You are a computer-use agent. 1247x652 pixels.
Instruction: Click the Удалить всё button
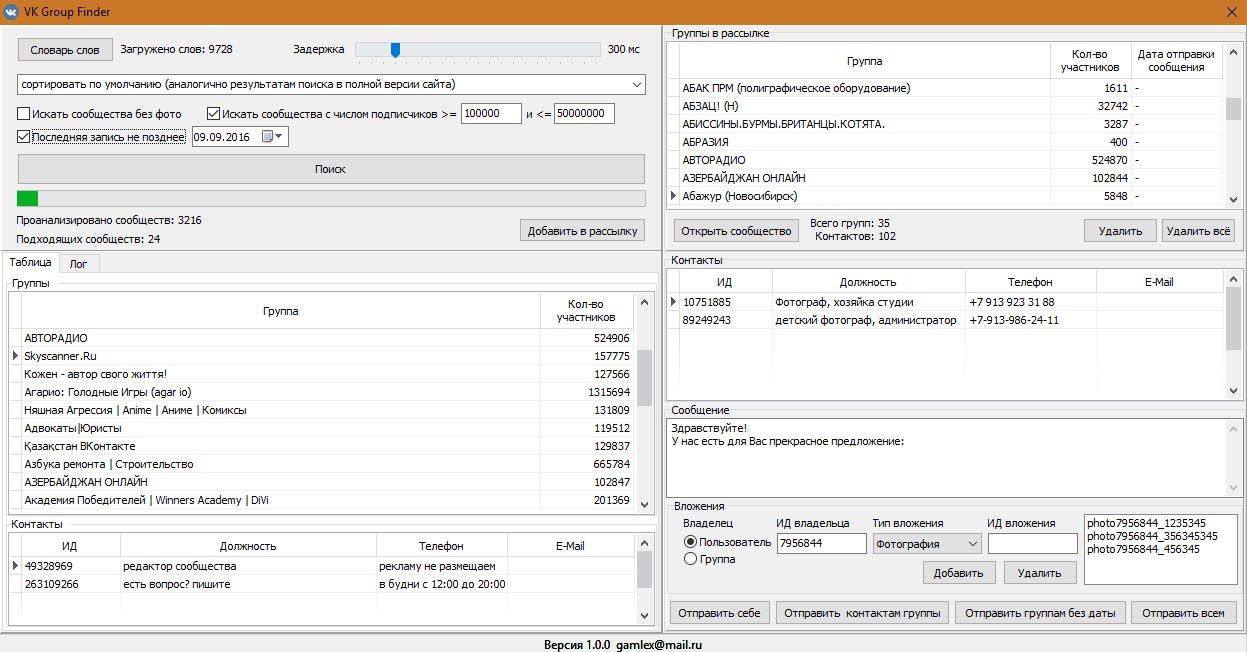pyautogui.click(x=1198, y=231)
